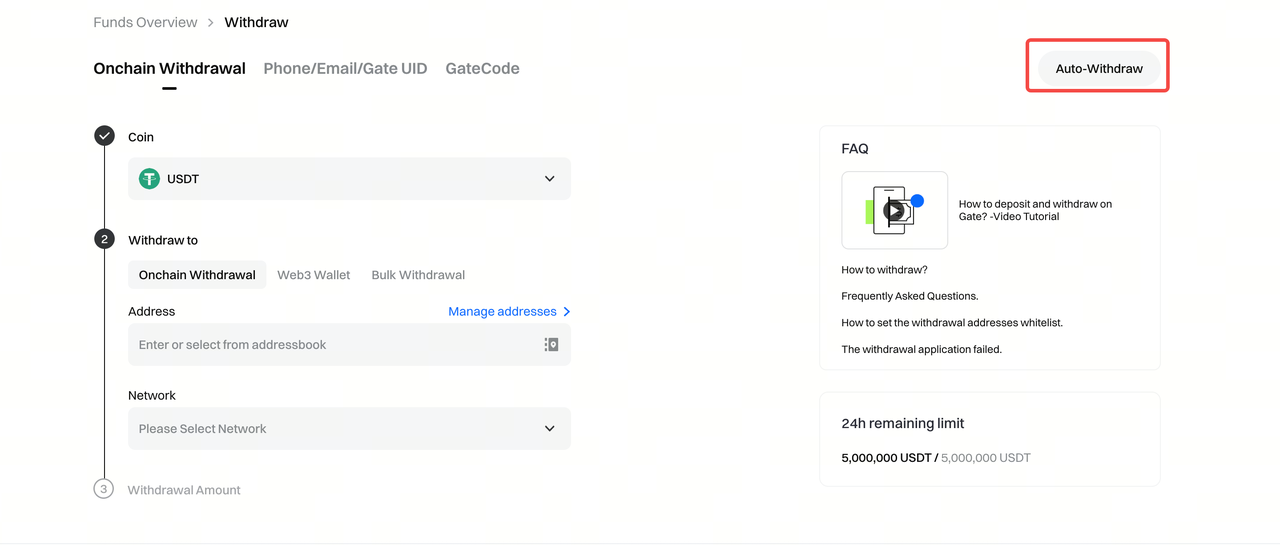The height and width of the screenshot is (545, 1280).
Task: Open the Manage addresses link
Action: pos(502,312)
